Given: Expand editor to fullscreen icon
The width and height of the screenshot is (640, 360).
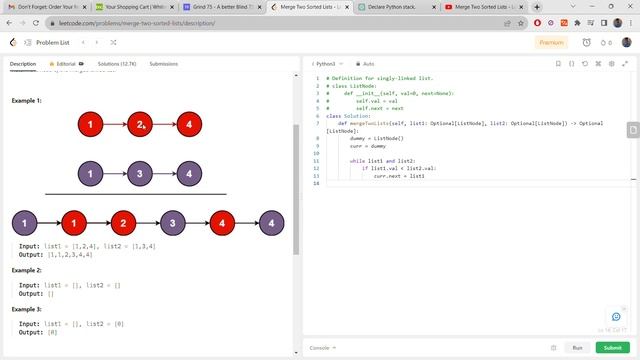Looking at the screenshot, I should 625,64.
